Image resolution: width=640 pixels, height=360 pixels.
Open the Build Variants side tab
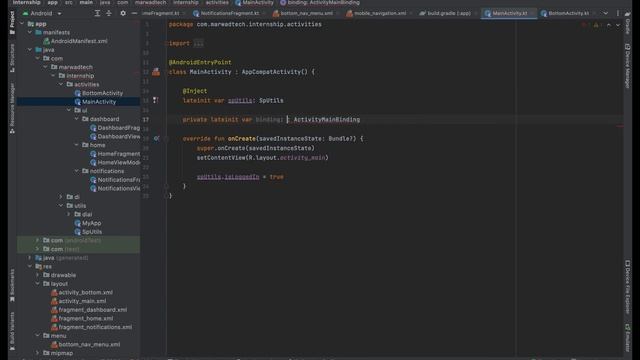coord(12,331)
